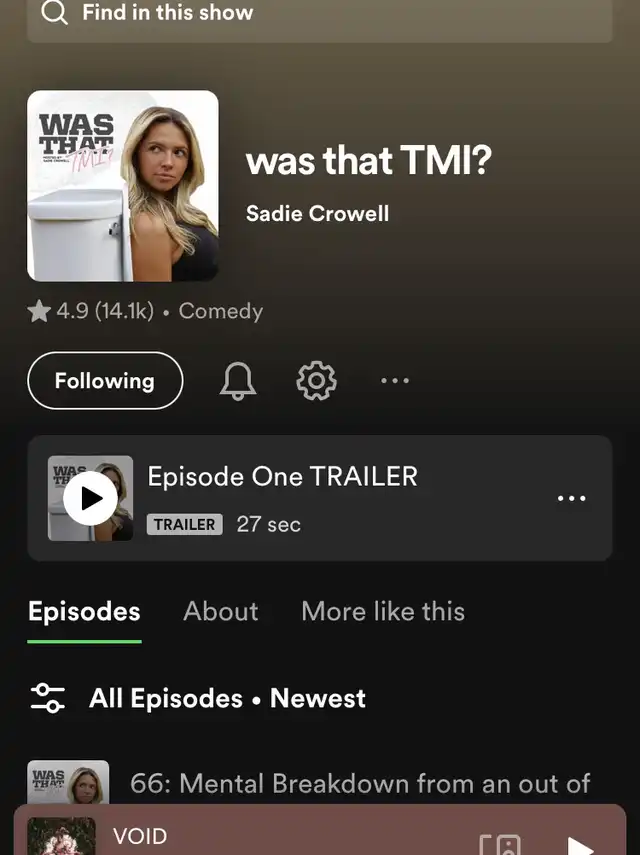Open show settings gear icon
Screen dimensions: 640x855
click(x=316, y=381)
